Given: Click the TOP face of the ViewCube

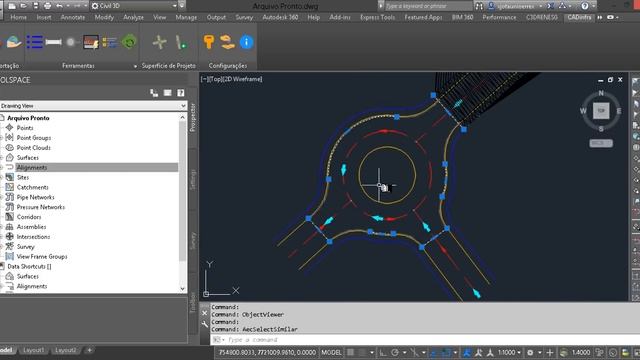Looking at the screenshot, I should tap(601, 111).
